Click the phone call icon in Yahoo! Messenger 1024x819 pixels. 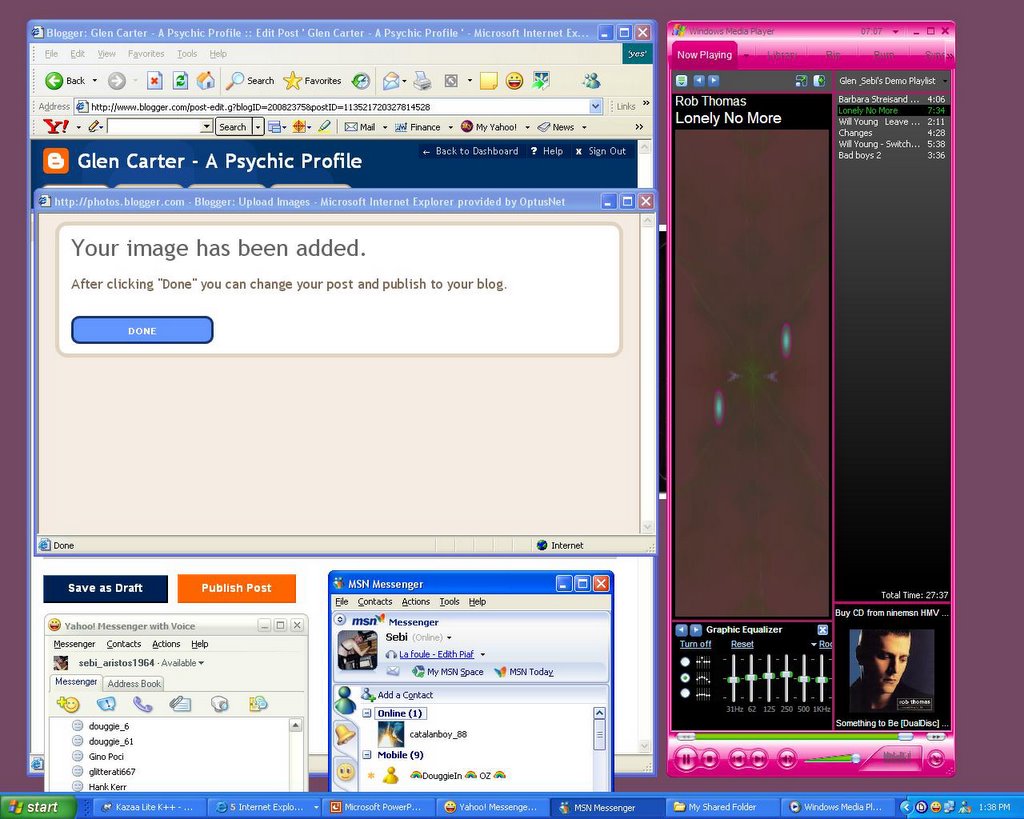tap(142, 703)
